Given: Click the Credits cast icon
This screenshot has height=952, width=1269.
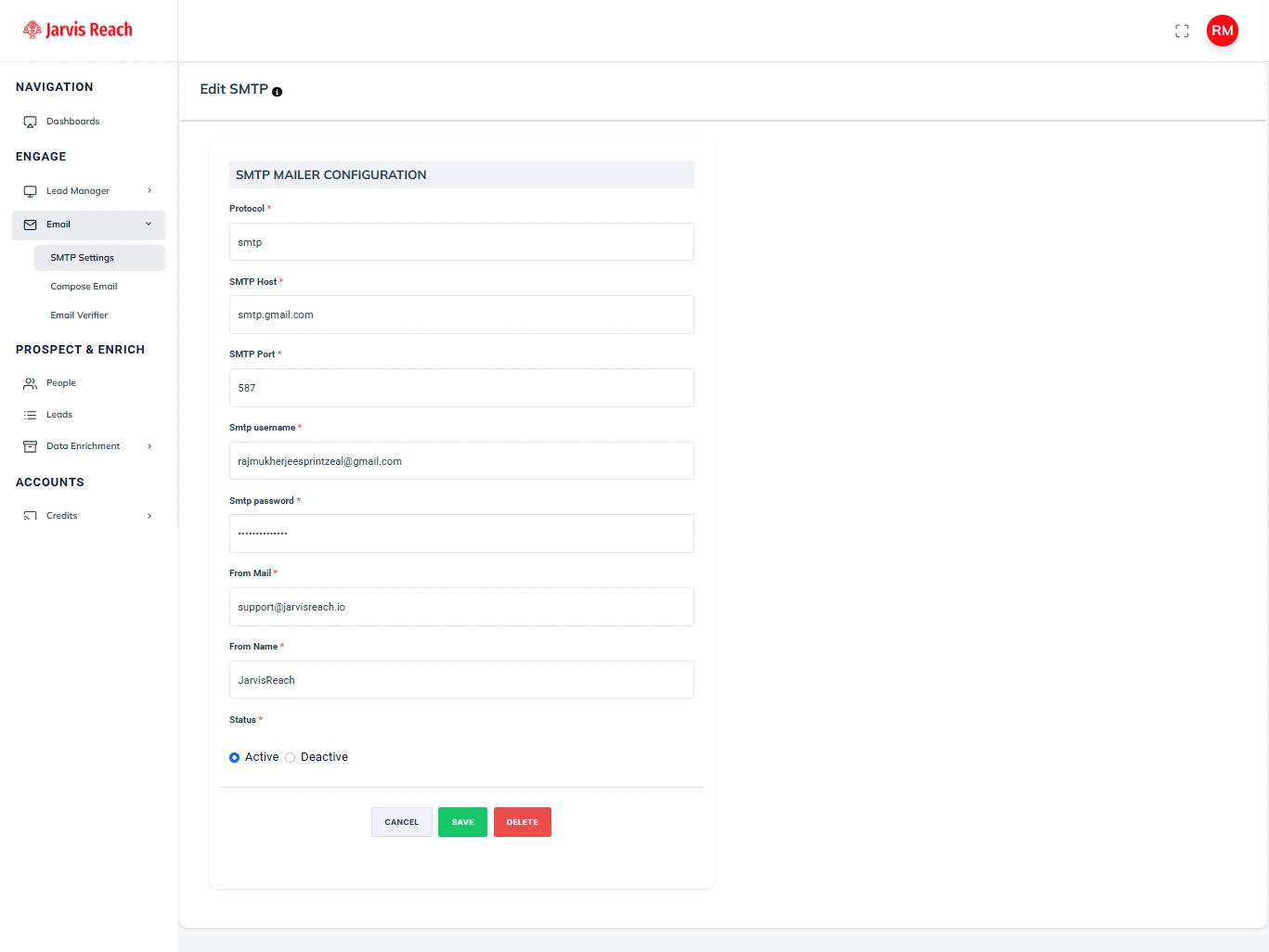Looking at the screenshot, I should pos(30,516).
